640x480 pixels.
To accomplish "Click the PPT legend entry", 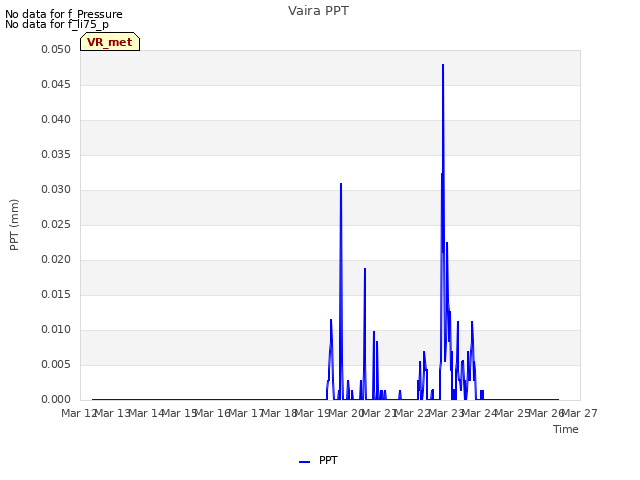I will click(318, 460).
